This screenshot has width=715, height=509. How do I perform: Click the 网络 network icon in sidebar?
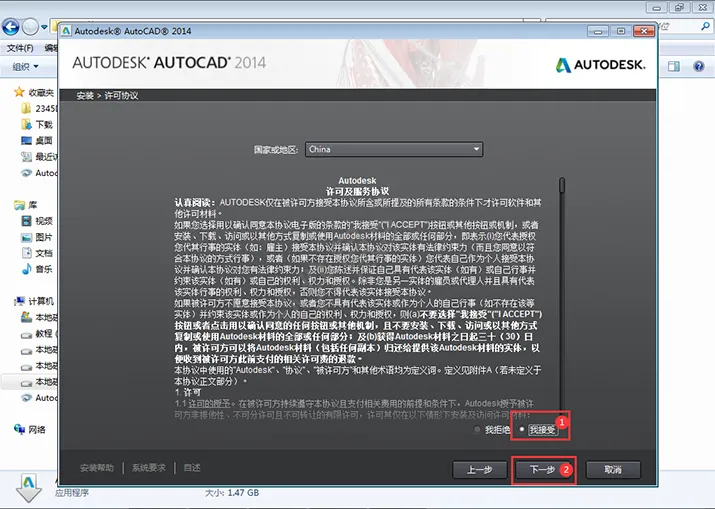[x=19, y=429]
